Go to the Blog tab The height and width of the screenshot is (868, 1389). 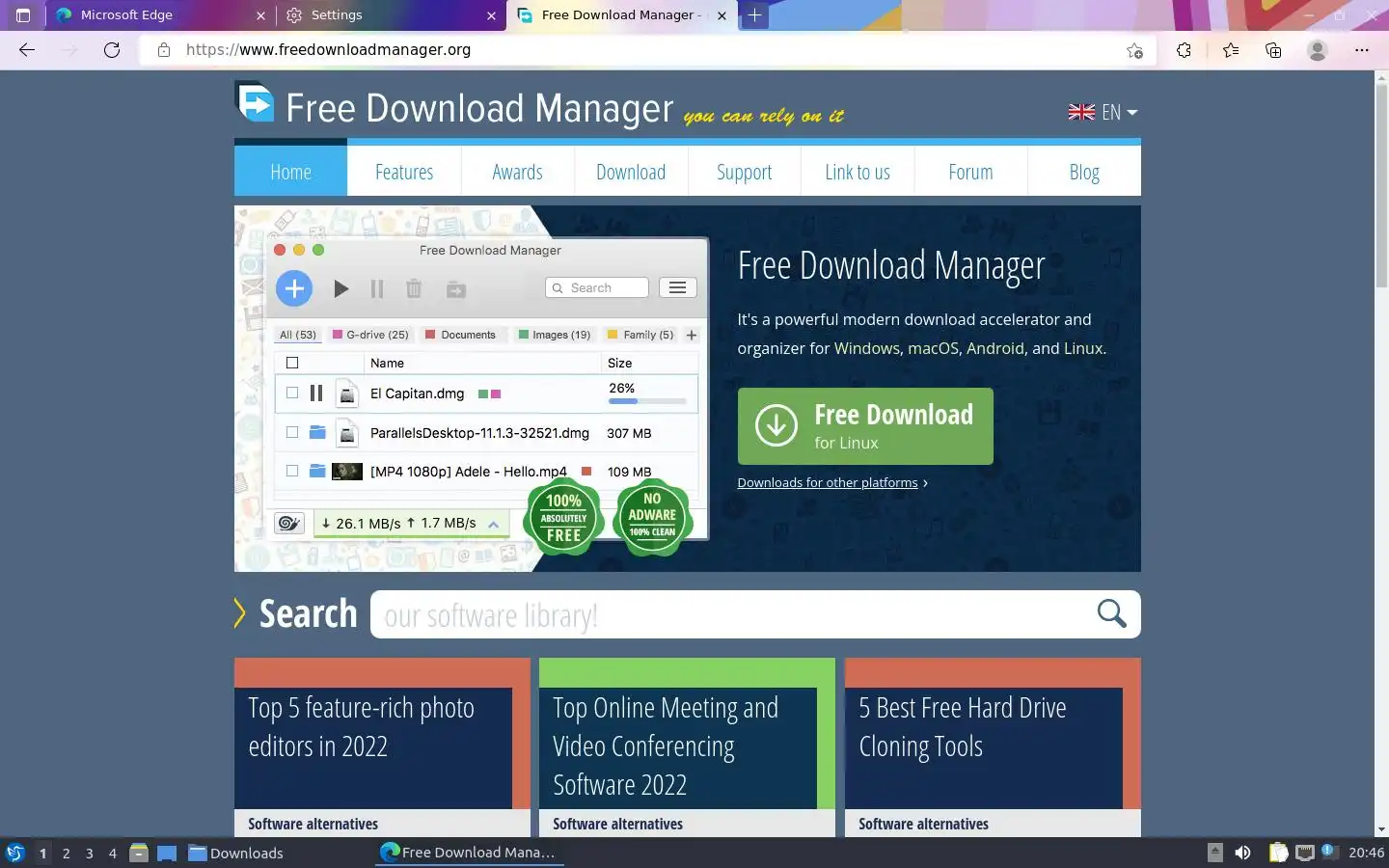coord(1084,172)
